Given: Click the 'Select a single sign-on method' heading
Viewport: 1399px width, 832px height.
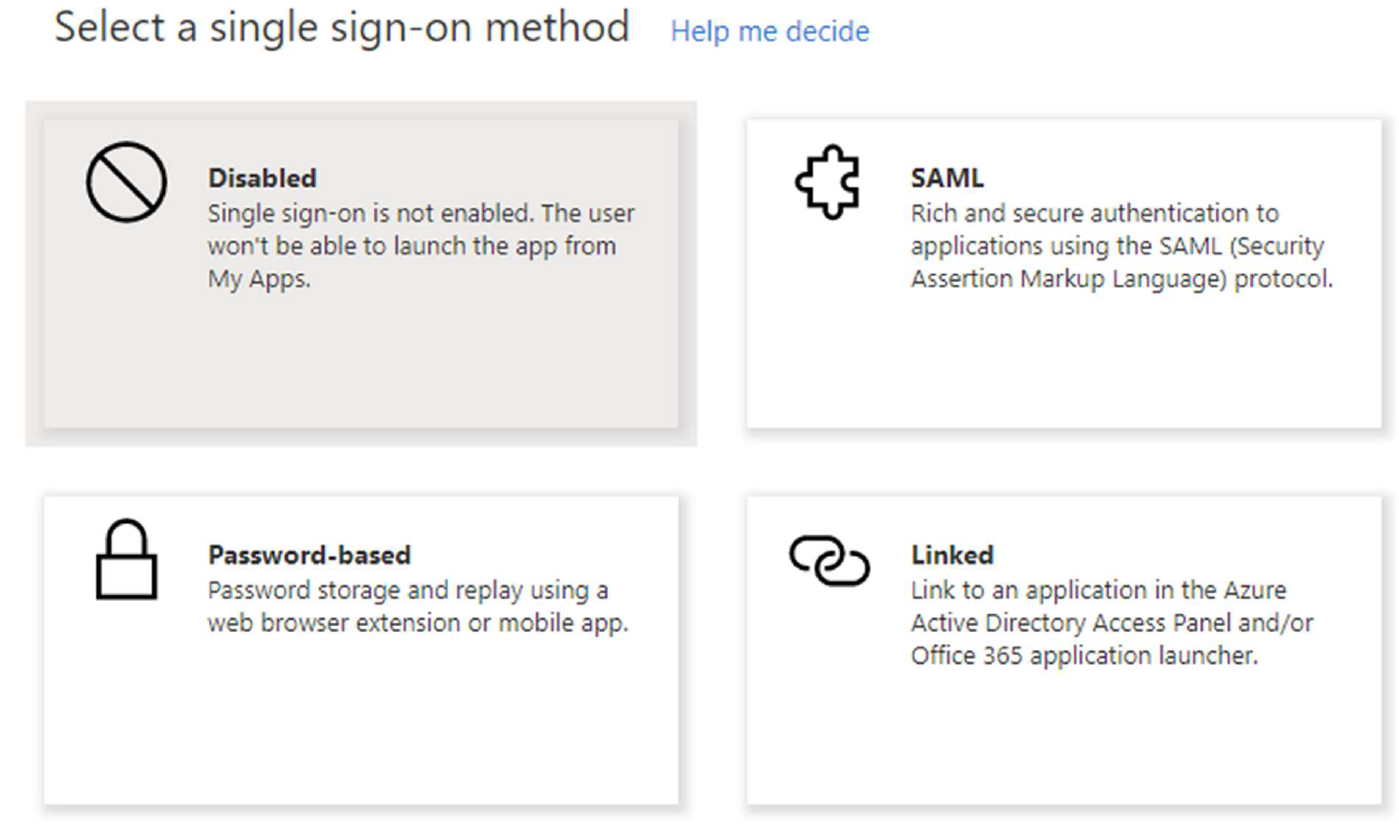Looking at the screenshot, I should [x=341, y=27].
